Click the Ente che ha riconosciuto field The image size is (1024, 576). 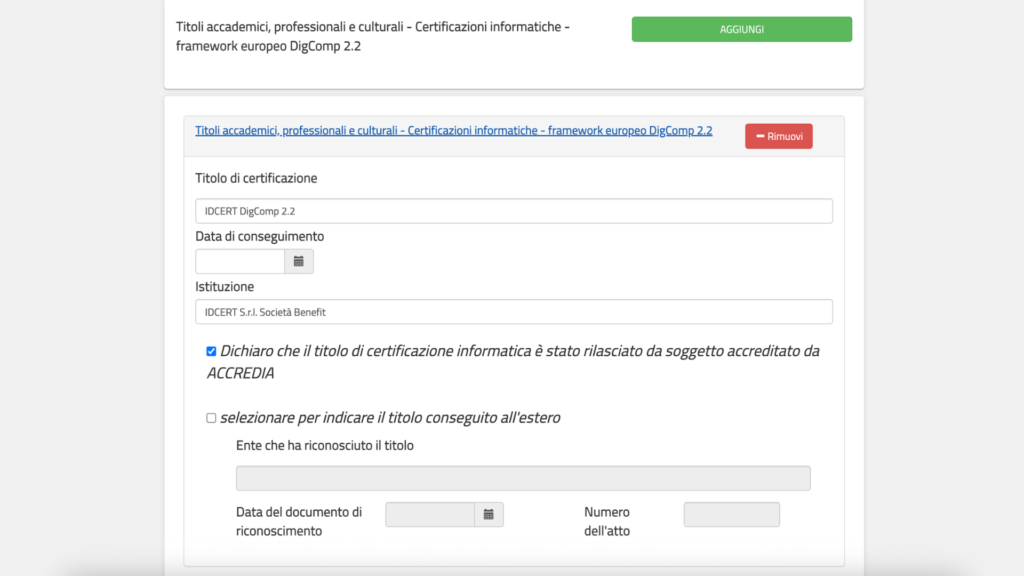pyautogui.click(x=523, y=478)
